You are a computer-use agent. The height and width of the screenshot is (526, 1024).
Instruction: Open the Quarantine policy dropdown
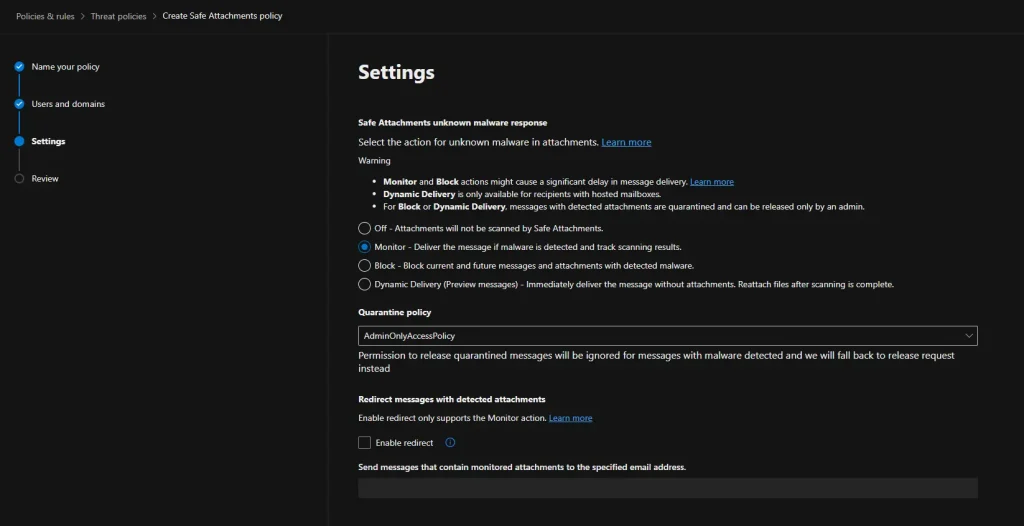coord(660,336)
